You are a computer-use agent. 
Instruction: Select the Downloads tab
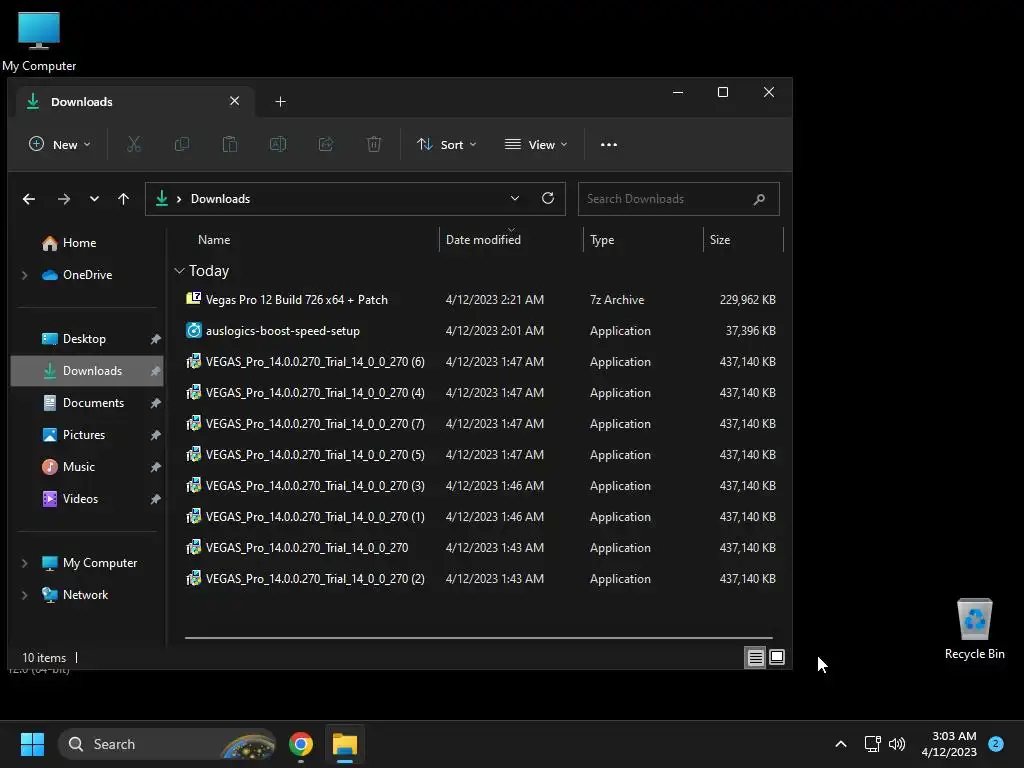135,102
